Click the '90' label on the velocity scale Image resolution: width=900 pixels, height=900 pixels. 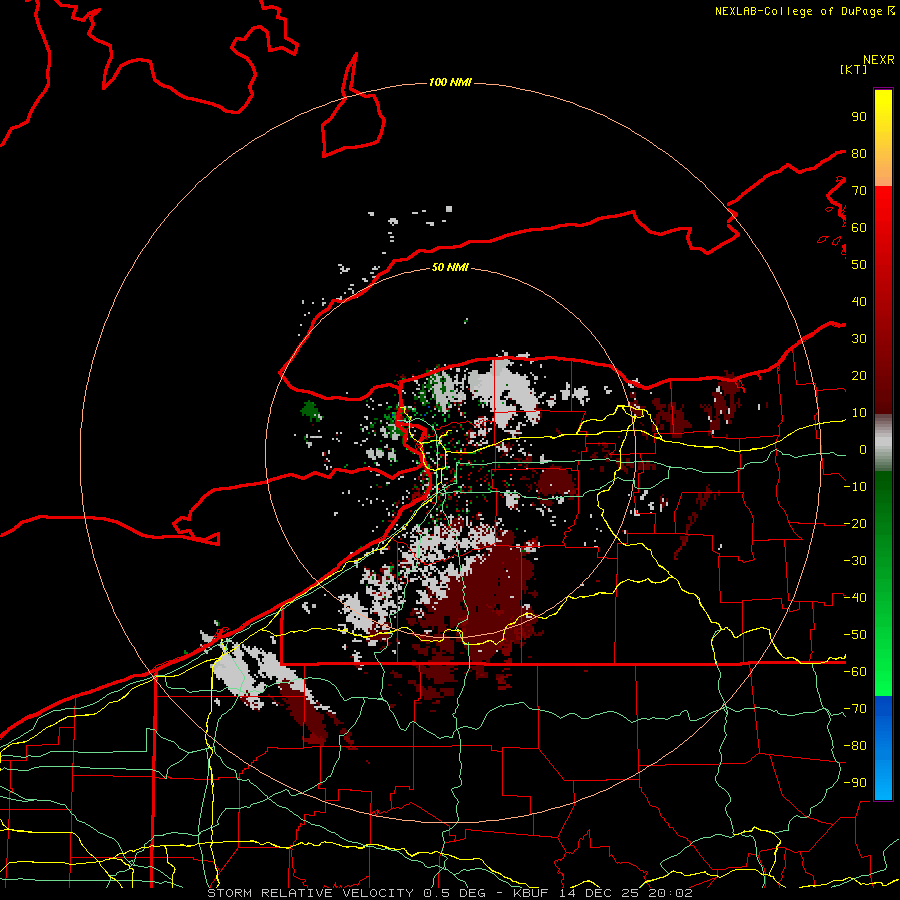(x=859, y=117)
